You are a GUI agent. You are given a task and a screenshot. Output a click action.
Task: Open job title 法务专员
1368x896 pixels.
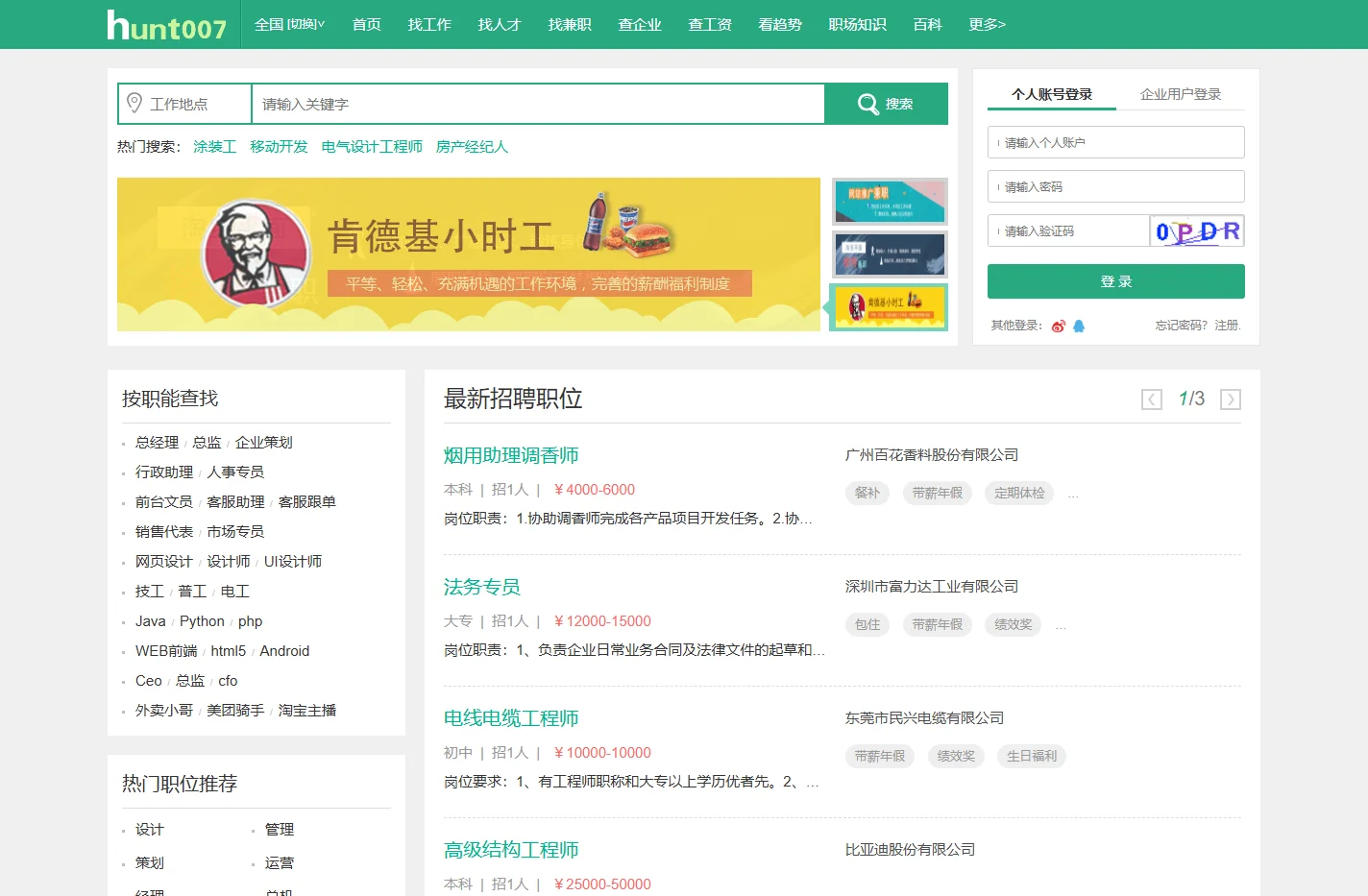point(482,587)
